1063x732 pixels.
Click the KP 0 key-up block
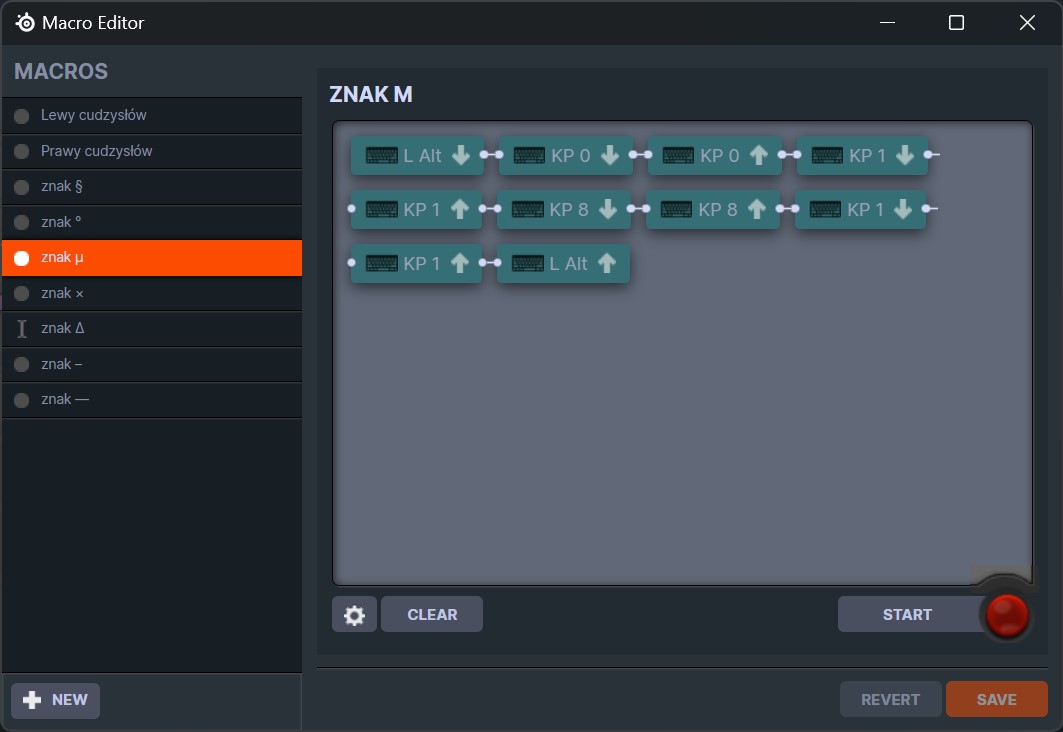coord(714,156)
